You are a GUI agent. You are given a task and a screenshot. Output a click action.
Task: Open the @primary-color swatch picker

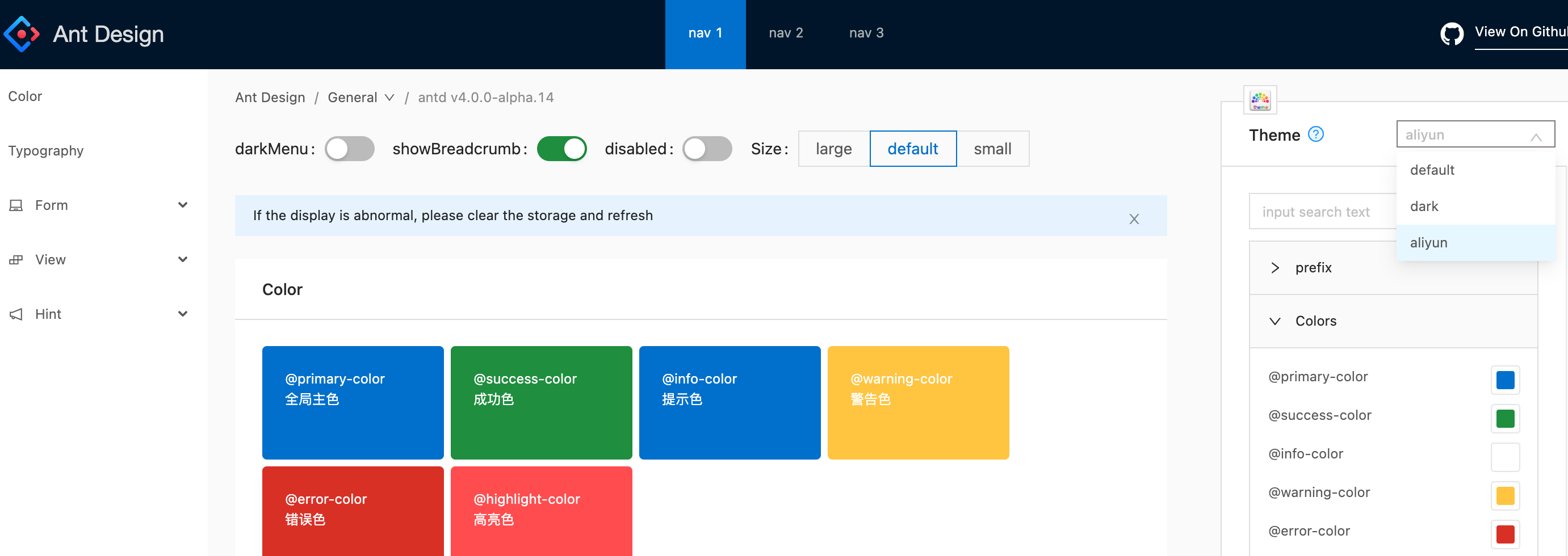tap(1504, 380)
